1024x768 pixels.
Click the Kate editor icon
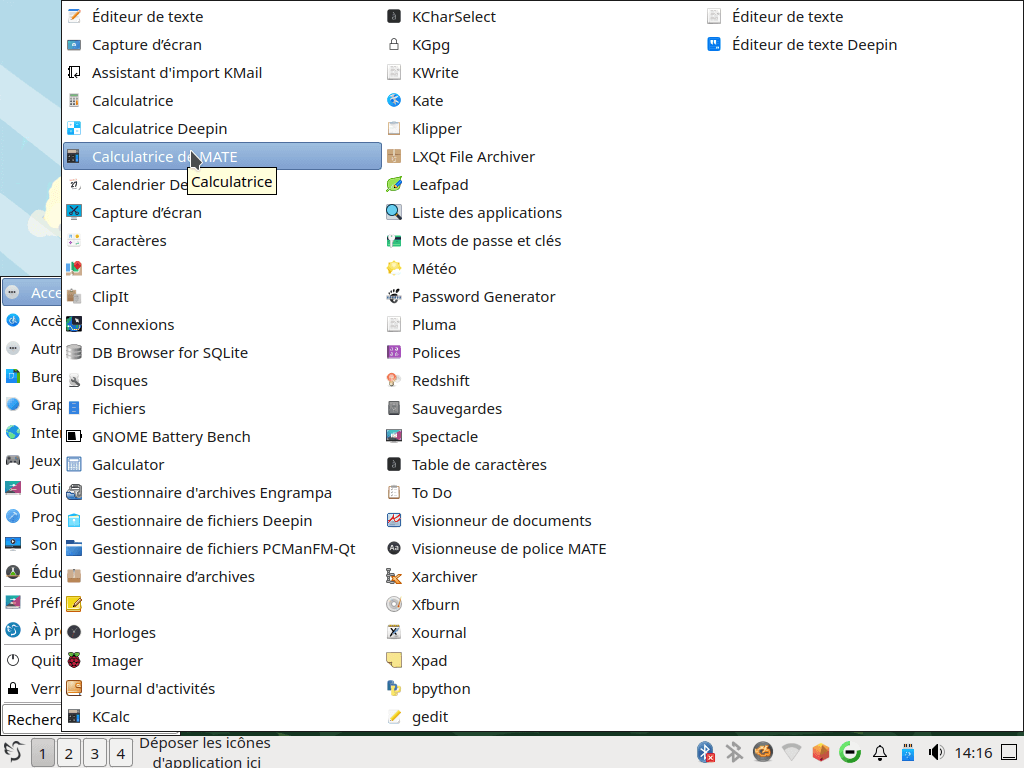coord(394,101)
